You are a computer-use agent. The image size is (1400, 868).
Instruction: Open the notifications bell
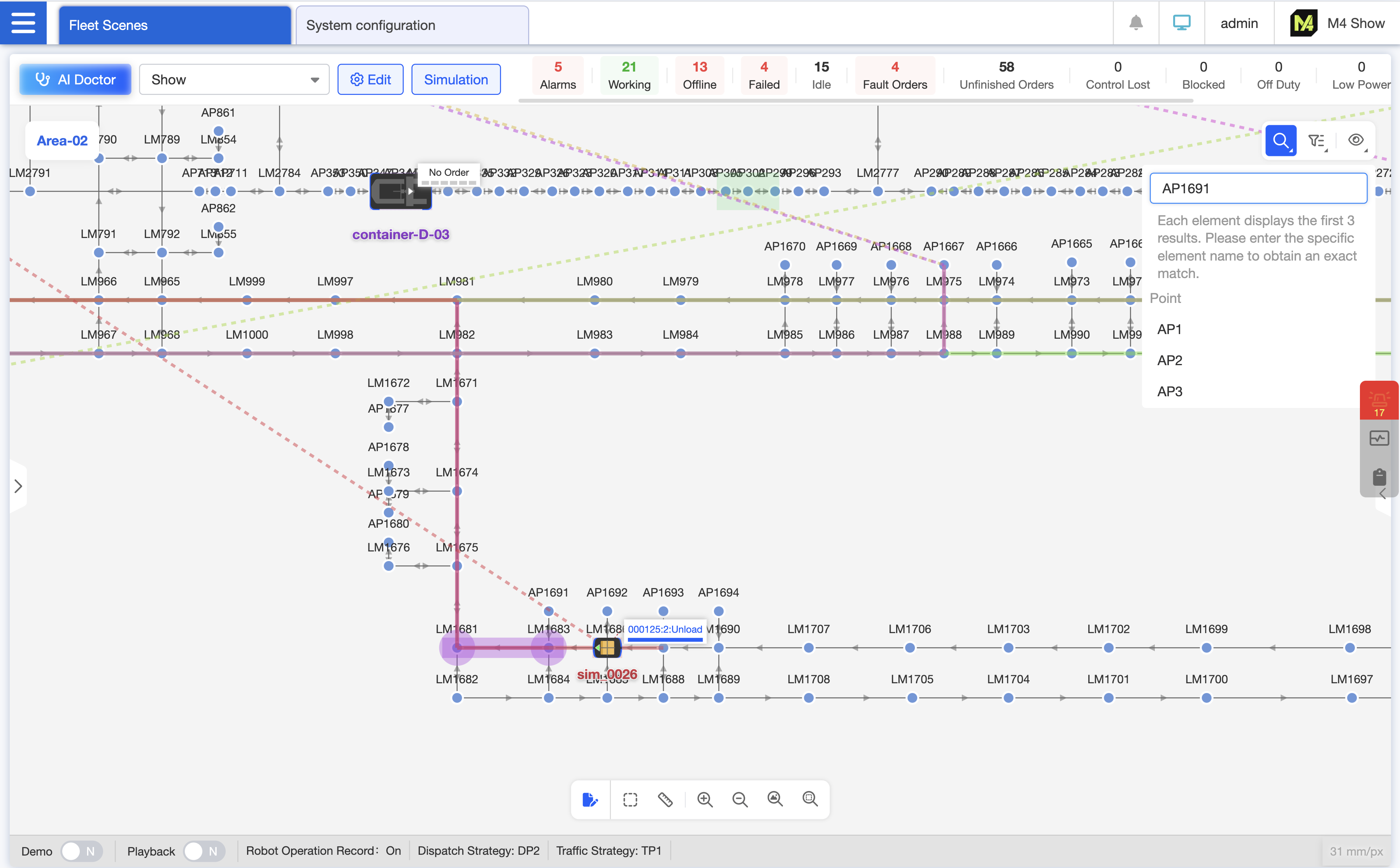[x=1135, y=23]
